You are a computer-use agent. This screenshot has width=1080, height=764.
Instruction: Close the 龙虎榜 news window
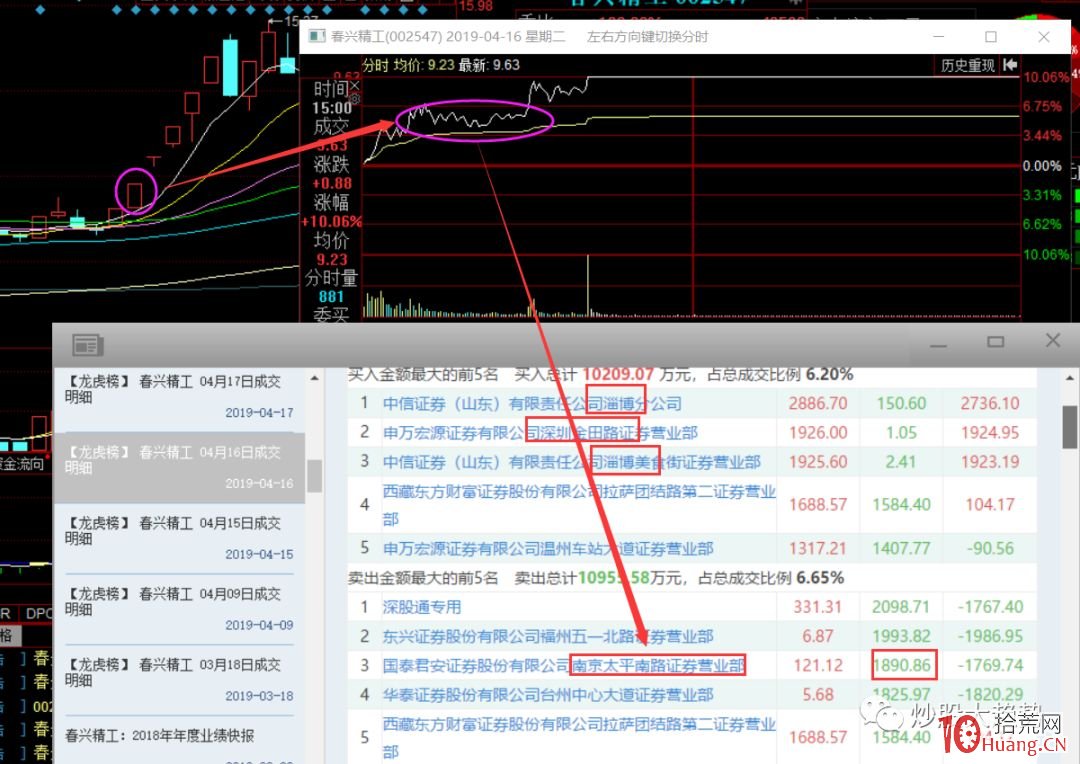tap(1052, 340)
